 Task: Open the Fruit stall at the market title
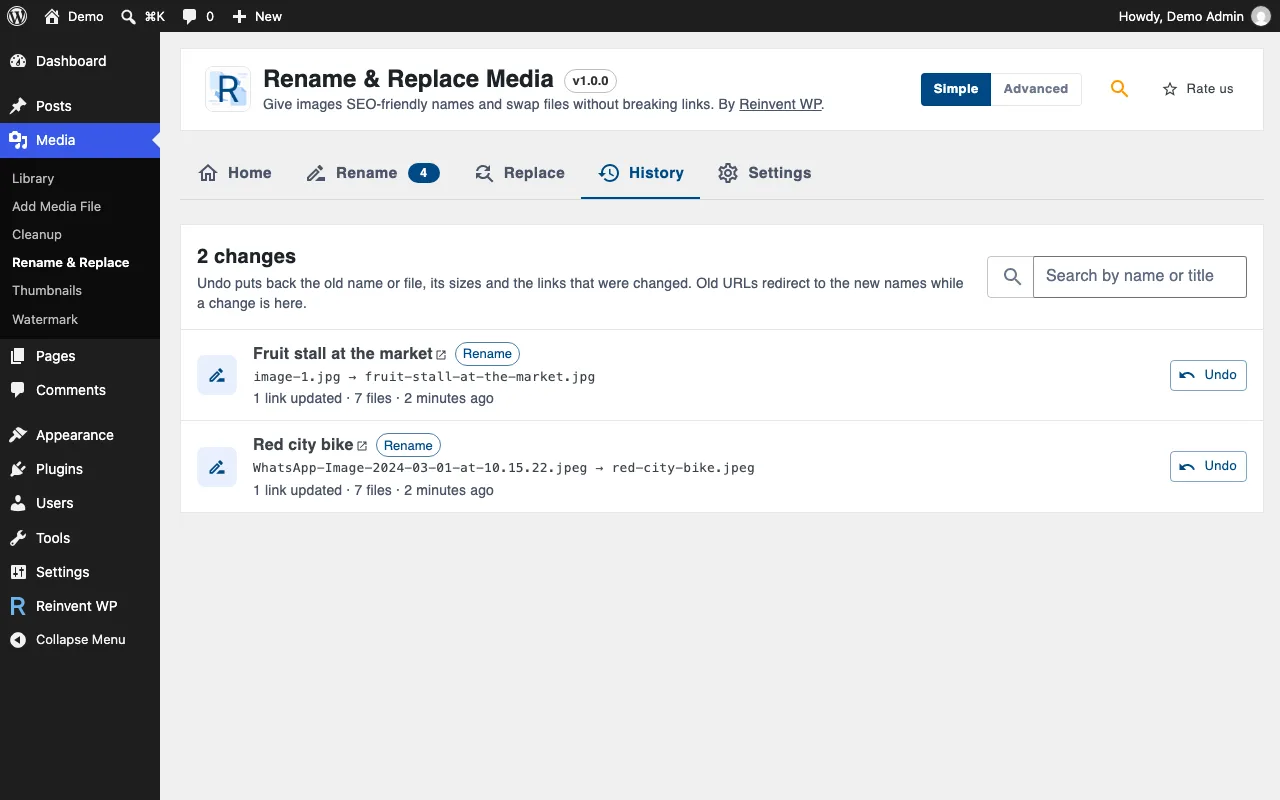343,353
